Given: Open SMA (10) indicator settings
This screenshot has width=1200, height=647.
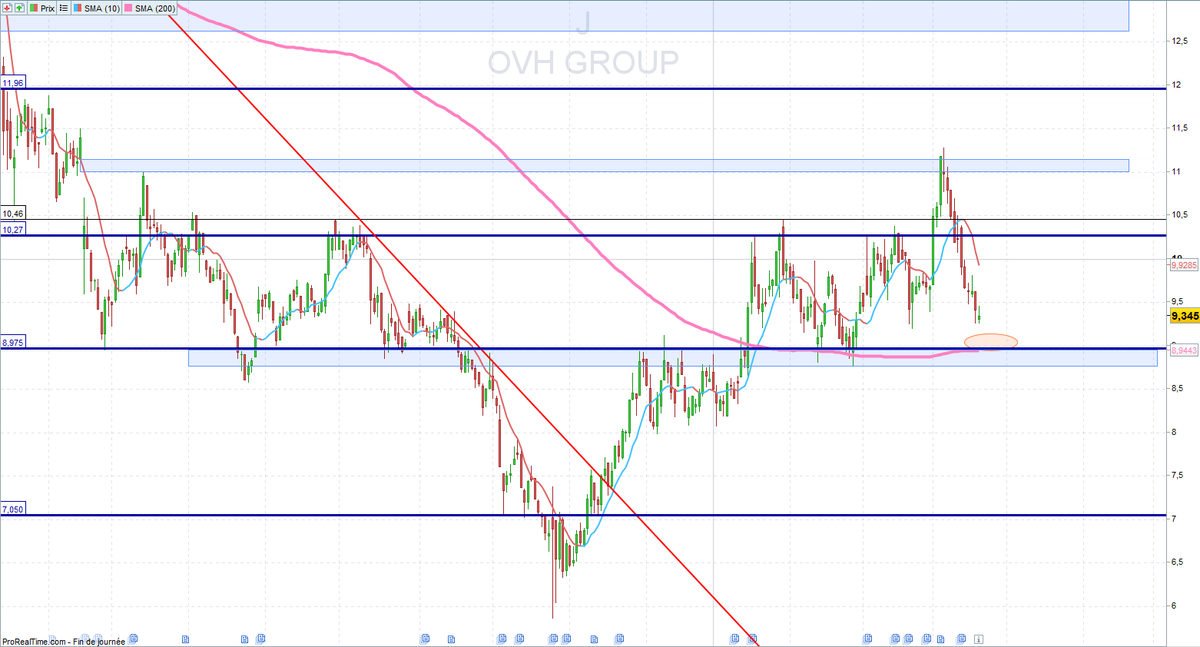Looking at the screenshot, I should (x=95, y=7).
